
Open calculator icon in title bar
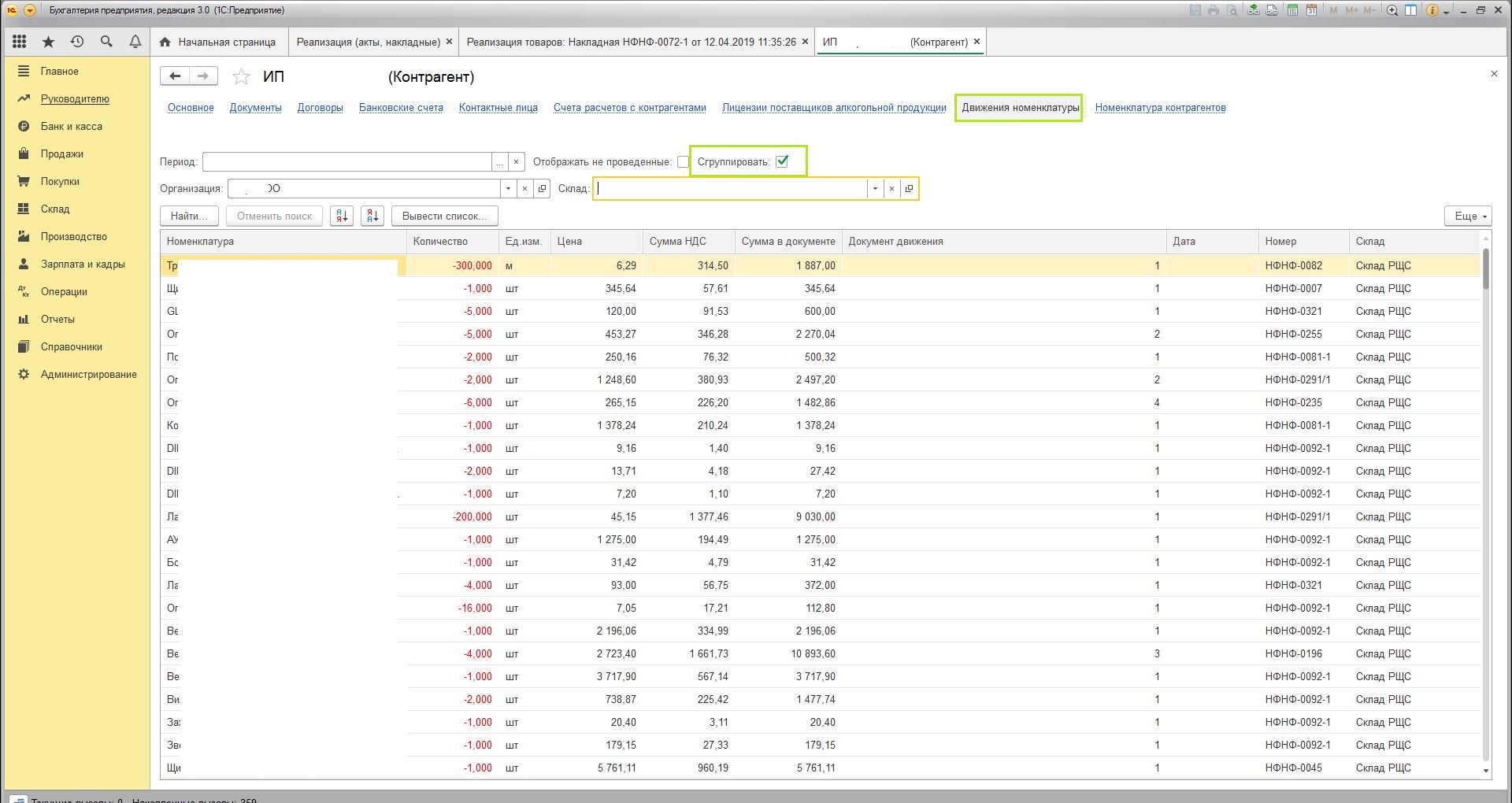click(x=1292, y=10)
